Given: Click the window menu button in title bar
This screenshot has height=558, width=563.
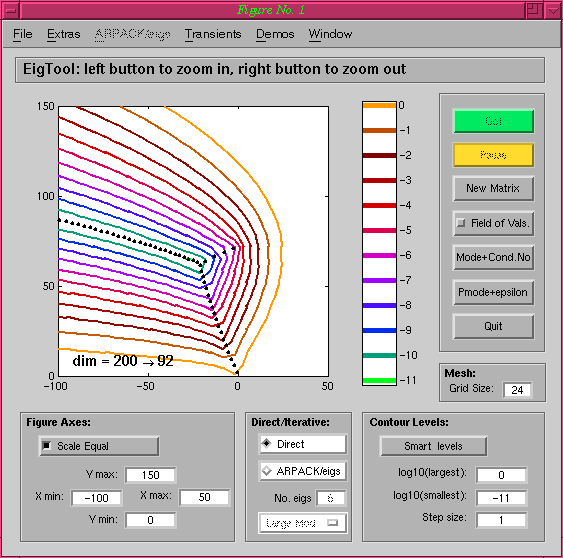Looking at the screenshot, I should click(x=11, y=10).
